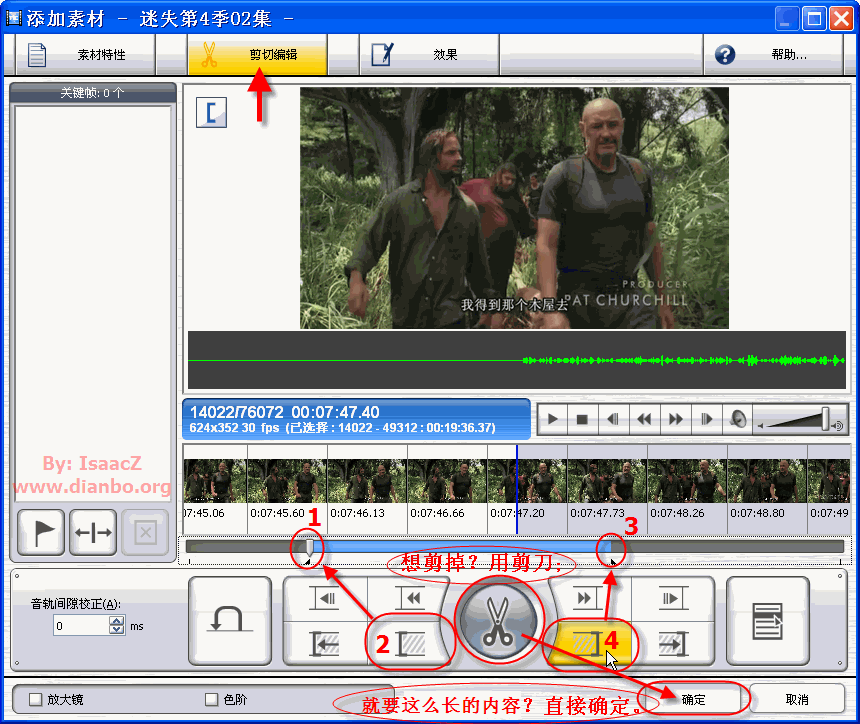Click the 关键帧: 0 个 list header
The height and width of the screenshot is (724, 860).
click(93, 93)
